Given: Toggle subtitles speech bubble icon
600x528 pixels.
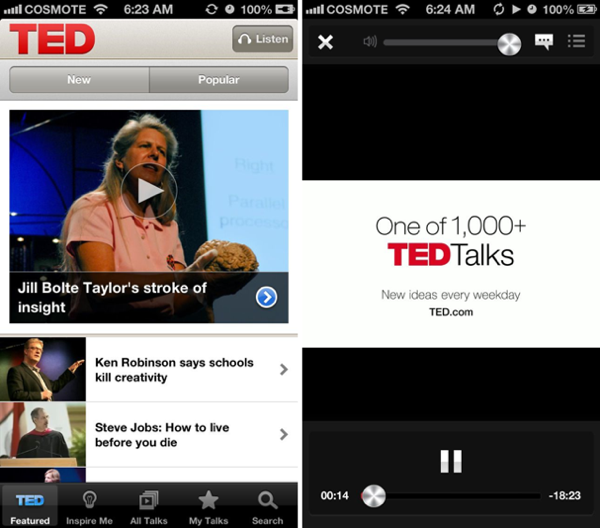Looking at the screenshot, I should pos(544,42).
